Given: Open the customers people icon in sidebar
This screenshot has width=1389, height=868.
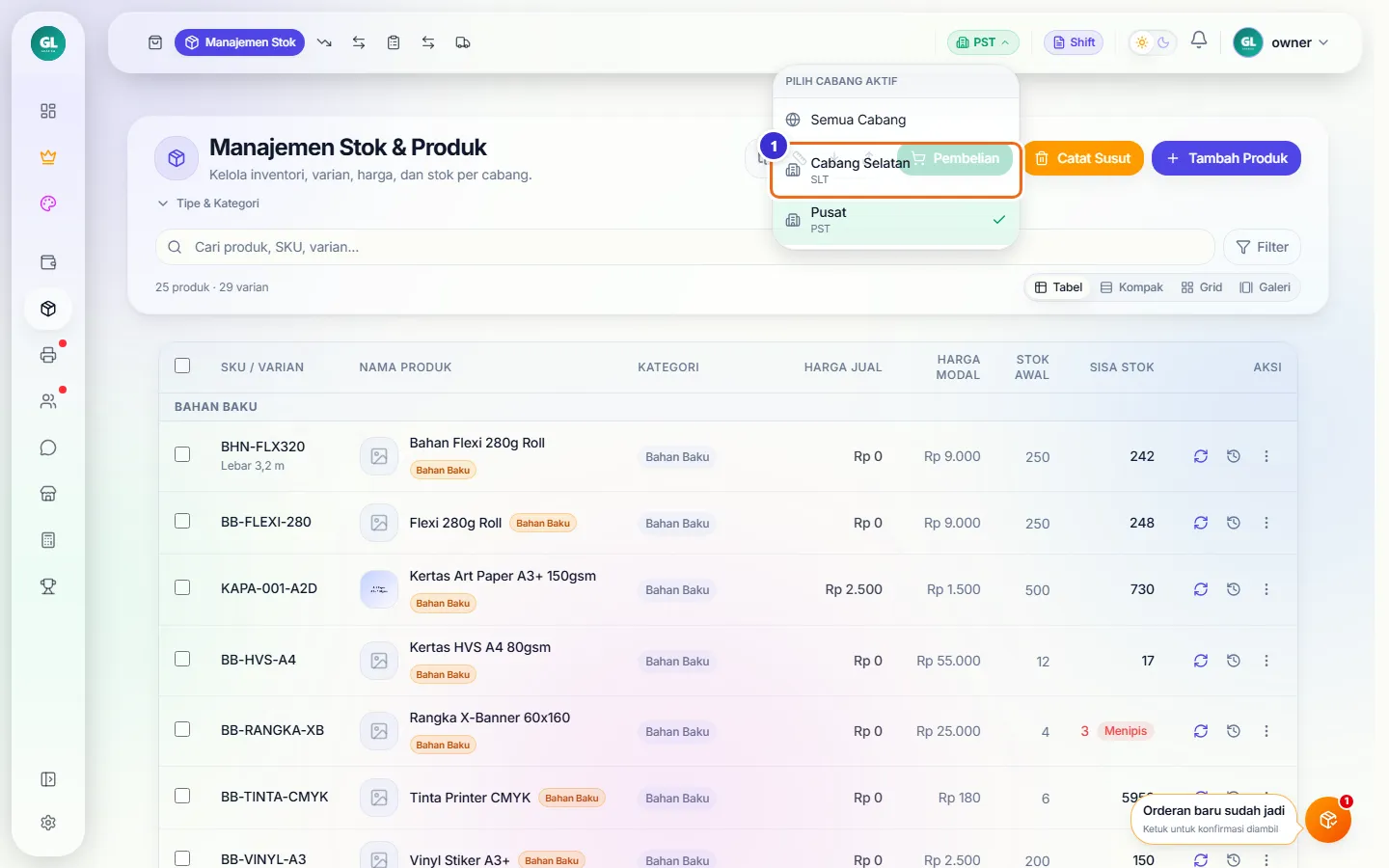Looking at the screenshot, I should coord(48,401).
